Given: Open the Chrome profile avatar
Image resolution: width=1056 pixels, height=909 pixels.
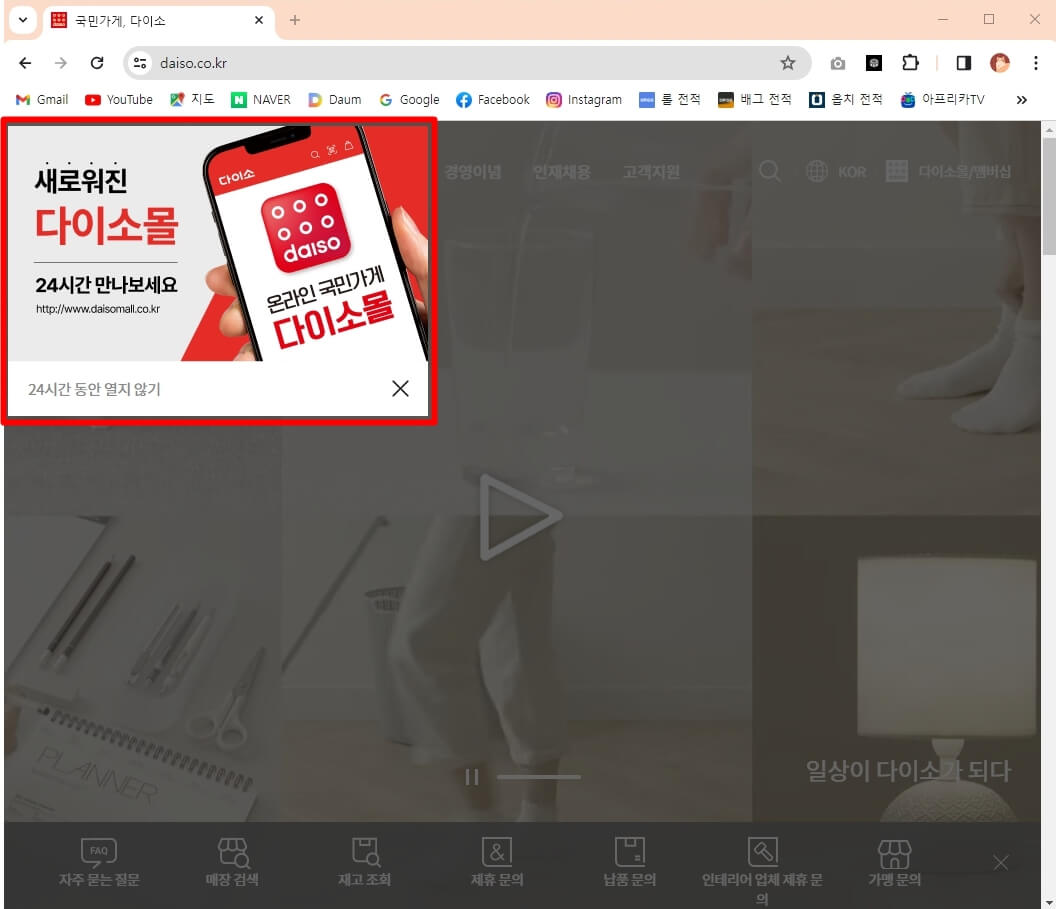Looking at the screenshot, I should pos(999,63).
